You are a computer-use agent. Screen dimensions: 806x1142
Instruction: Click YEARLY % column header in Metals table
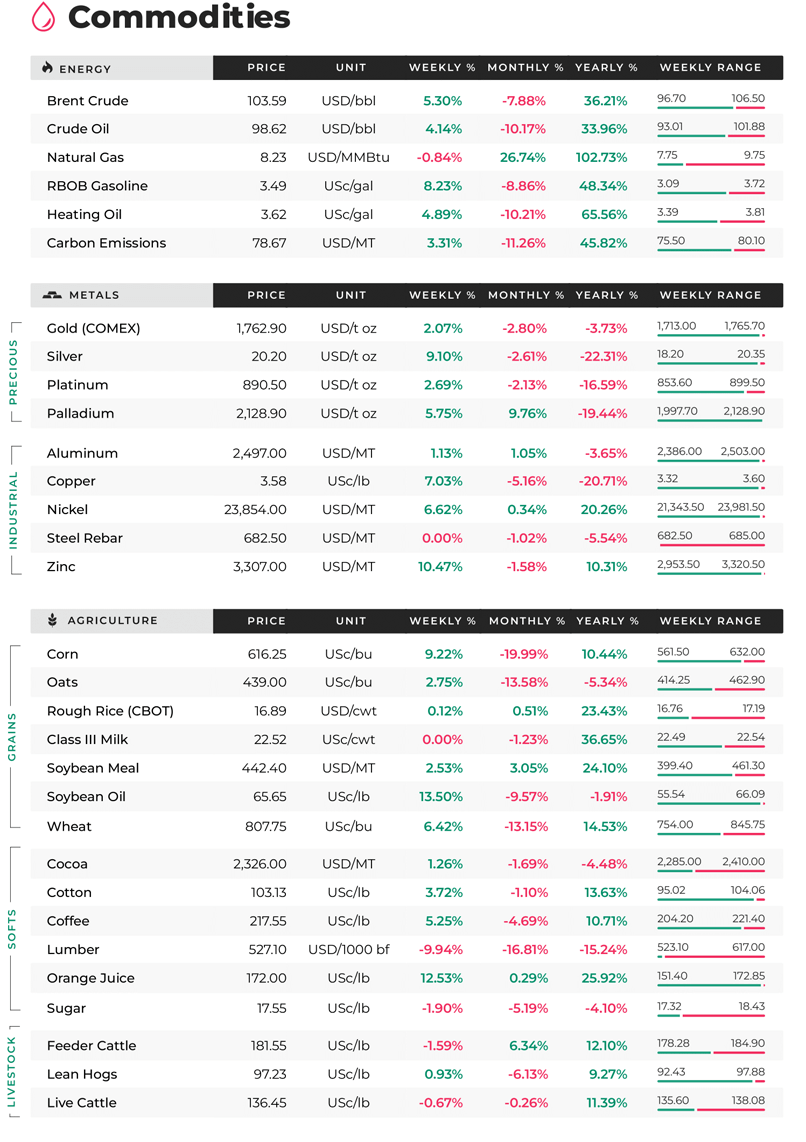tap(607, 295)
